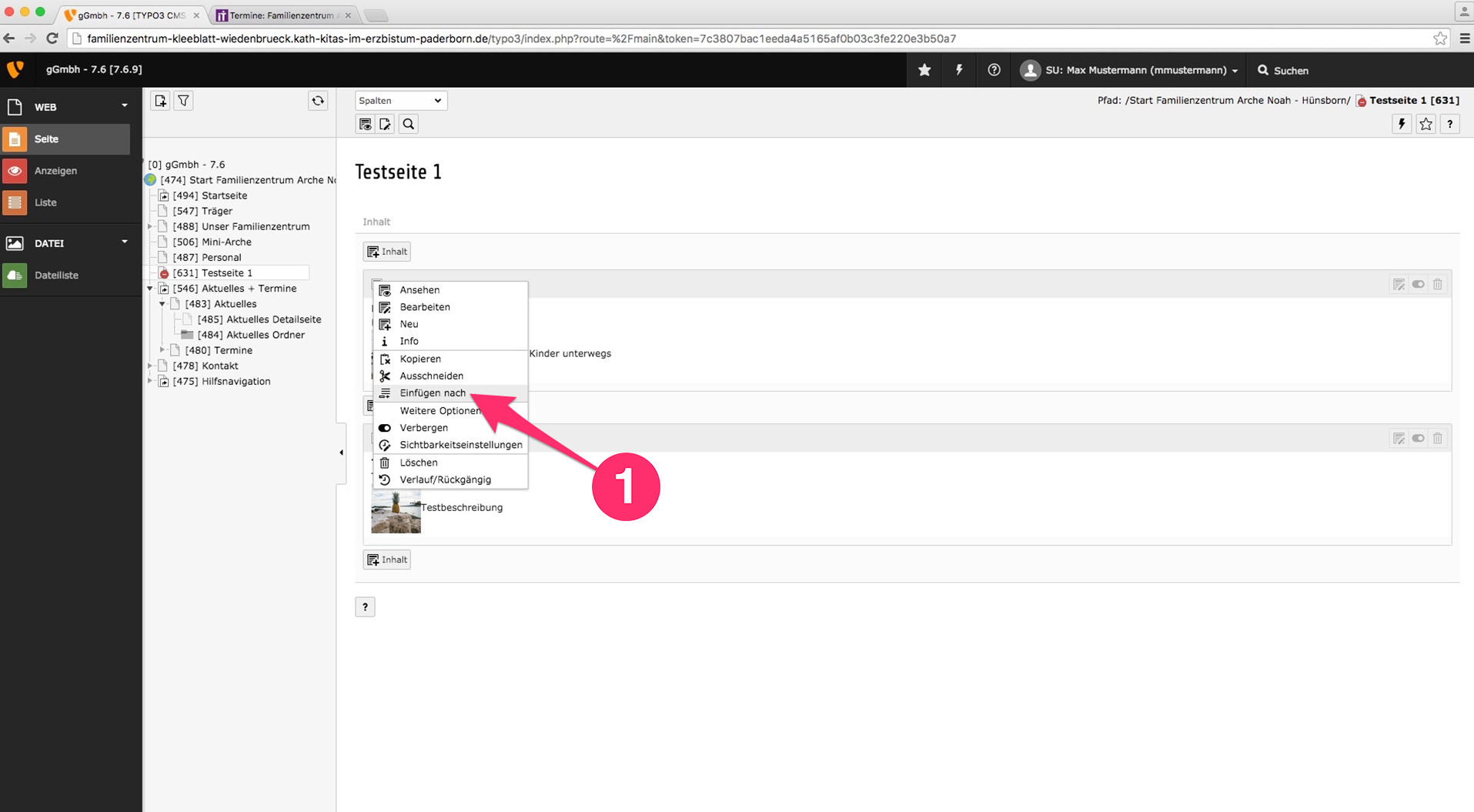Click the edit icon of second content element

coord(1399,439)
